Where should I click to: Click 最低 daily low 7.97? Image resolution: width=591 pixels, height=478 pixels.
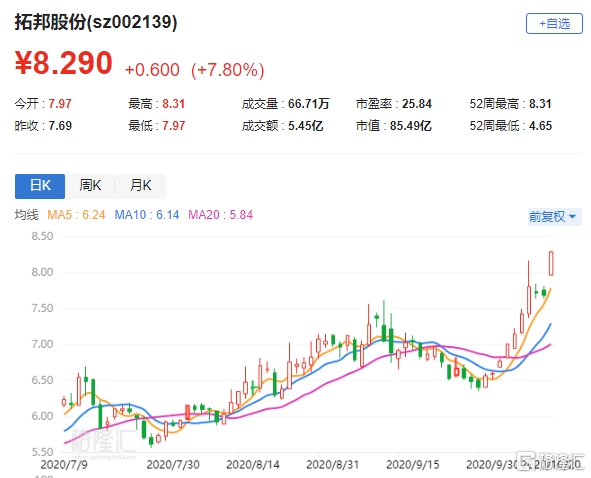click(x=156, y=126)
